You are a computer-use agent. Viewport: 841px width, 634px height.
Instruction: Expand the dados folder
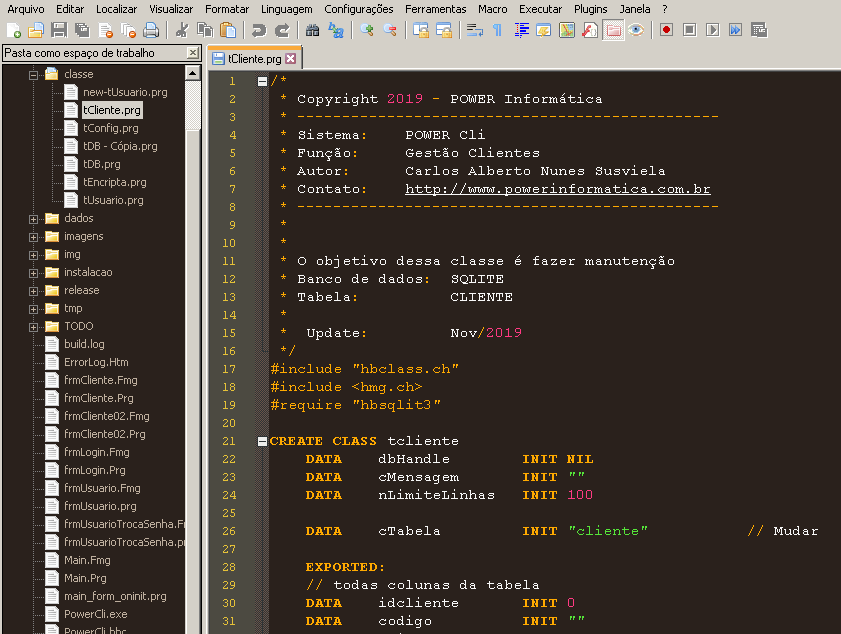point(33,219)
